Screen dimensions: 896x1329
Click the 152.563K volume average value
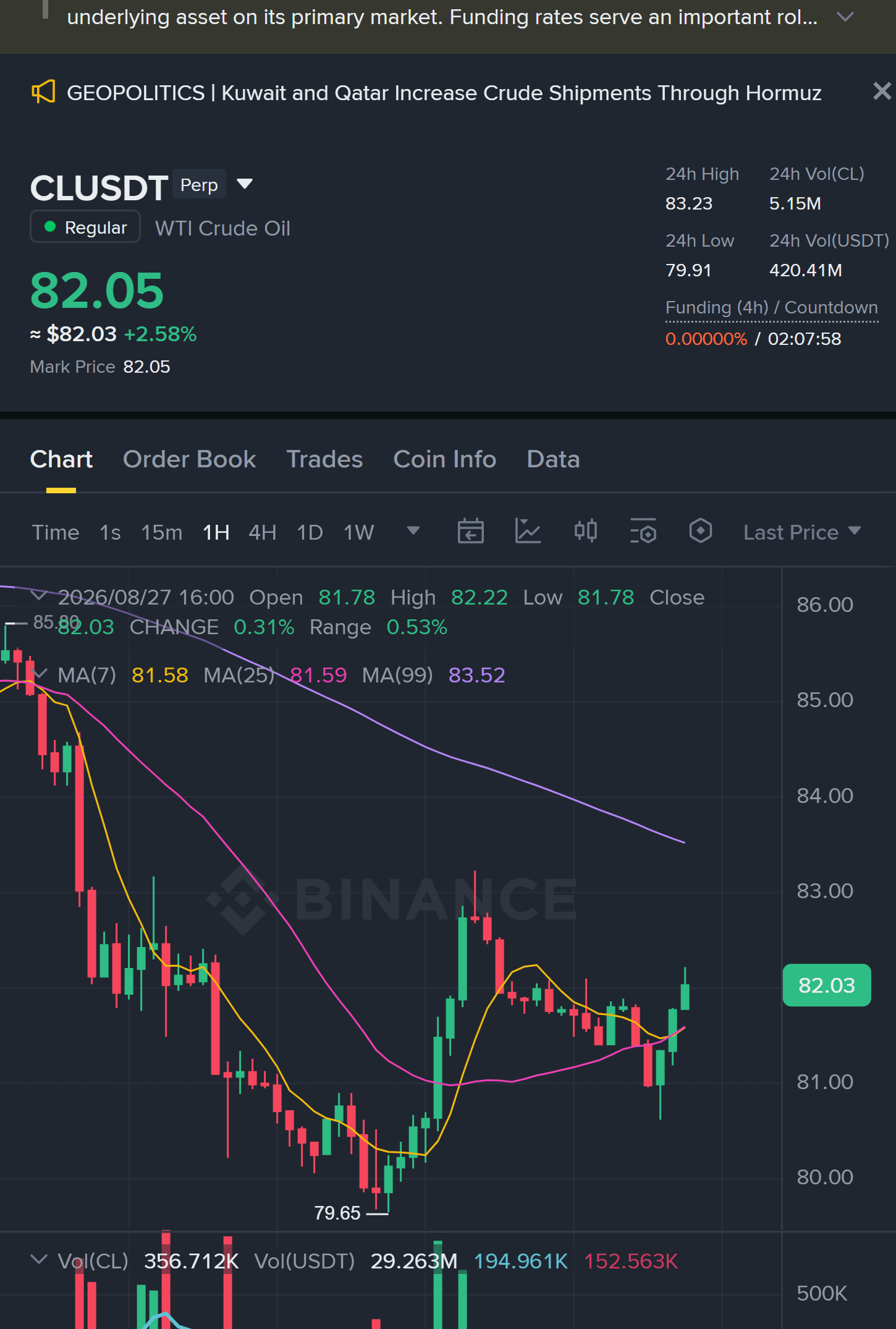[x=631, y=1261]
